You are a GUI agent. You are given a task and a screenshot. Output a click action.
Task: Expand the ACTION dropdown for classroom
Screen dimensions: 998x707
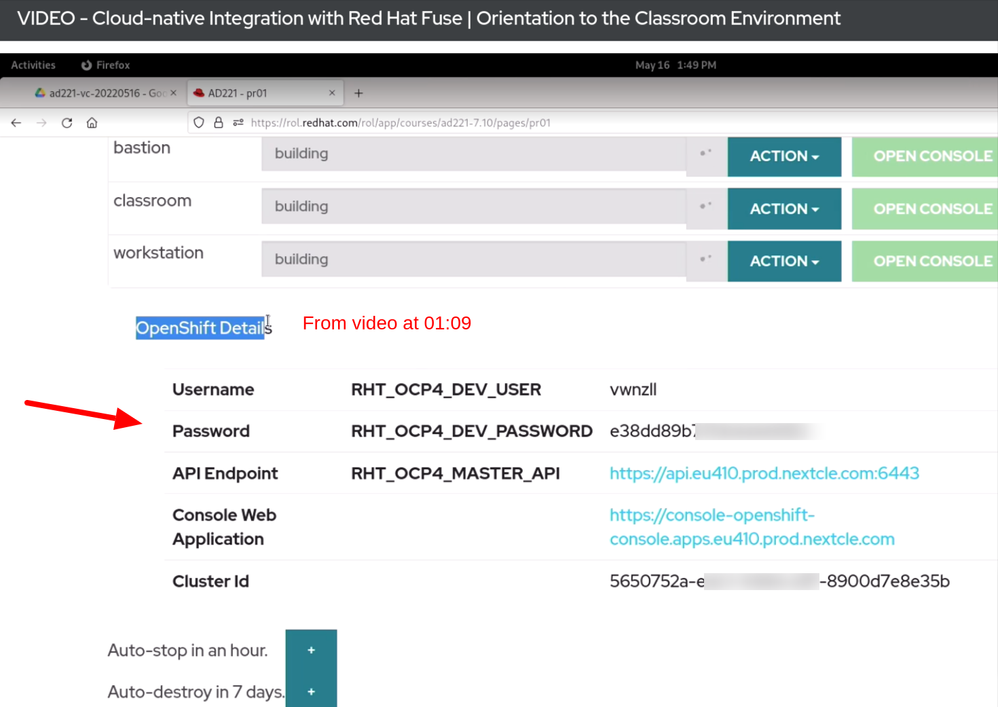pos(783,209)
